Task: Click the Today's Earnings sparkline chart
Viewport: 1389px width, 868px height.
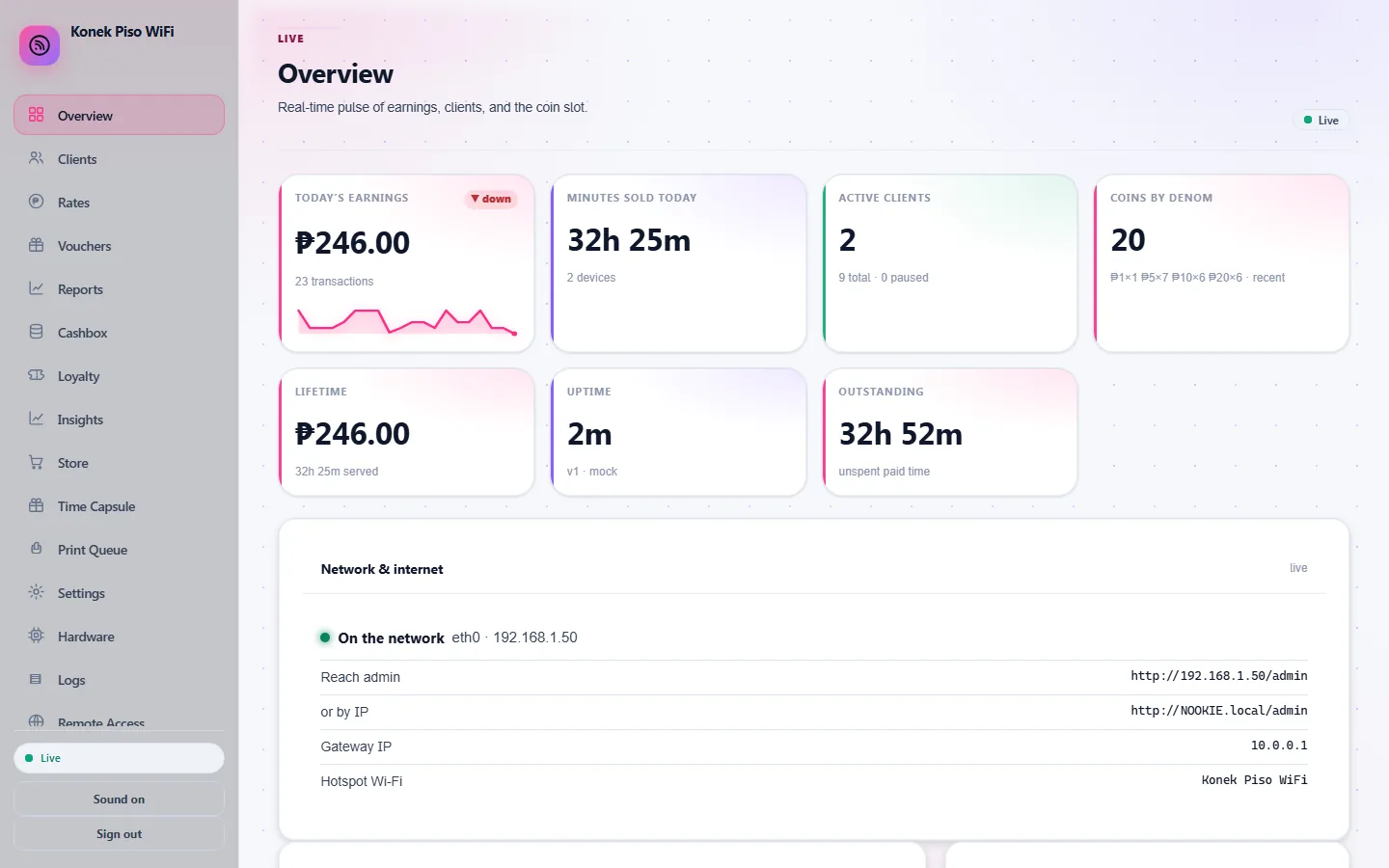Action: 407,321
